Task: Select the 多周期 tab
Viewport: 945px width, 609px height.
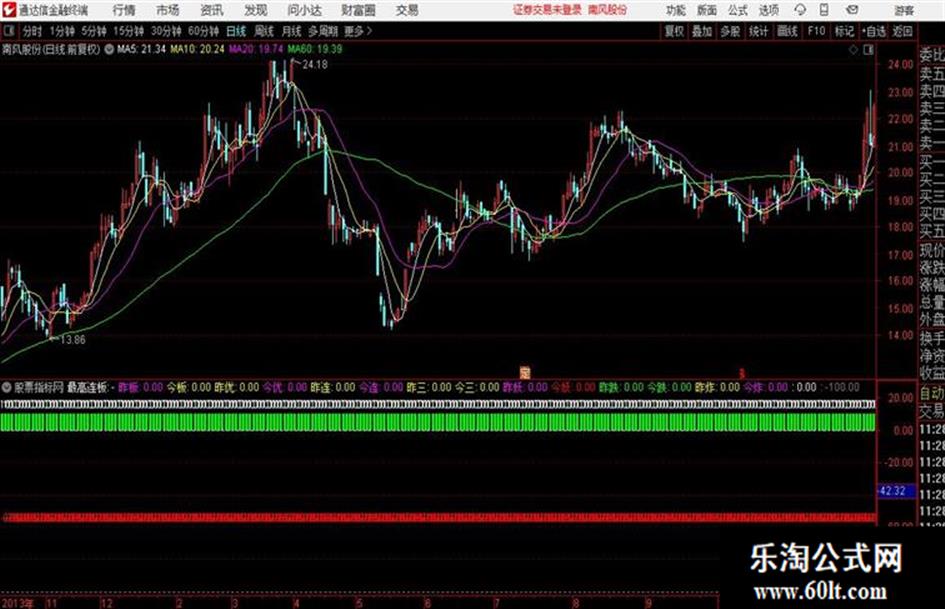Action: tap(323, 31)
